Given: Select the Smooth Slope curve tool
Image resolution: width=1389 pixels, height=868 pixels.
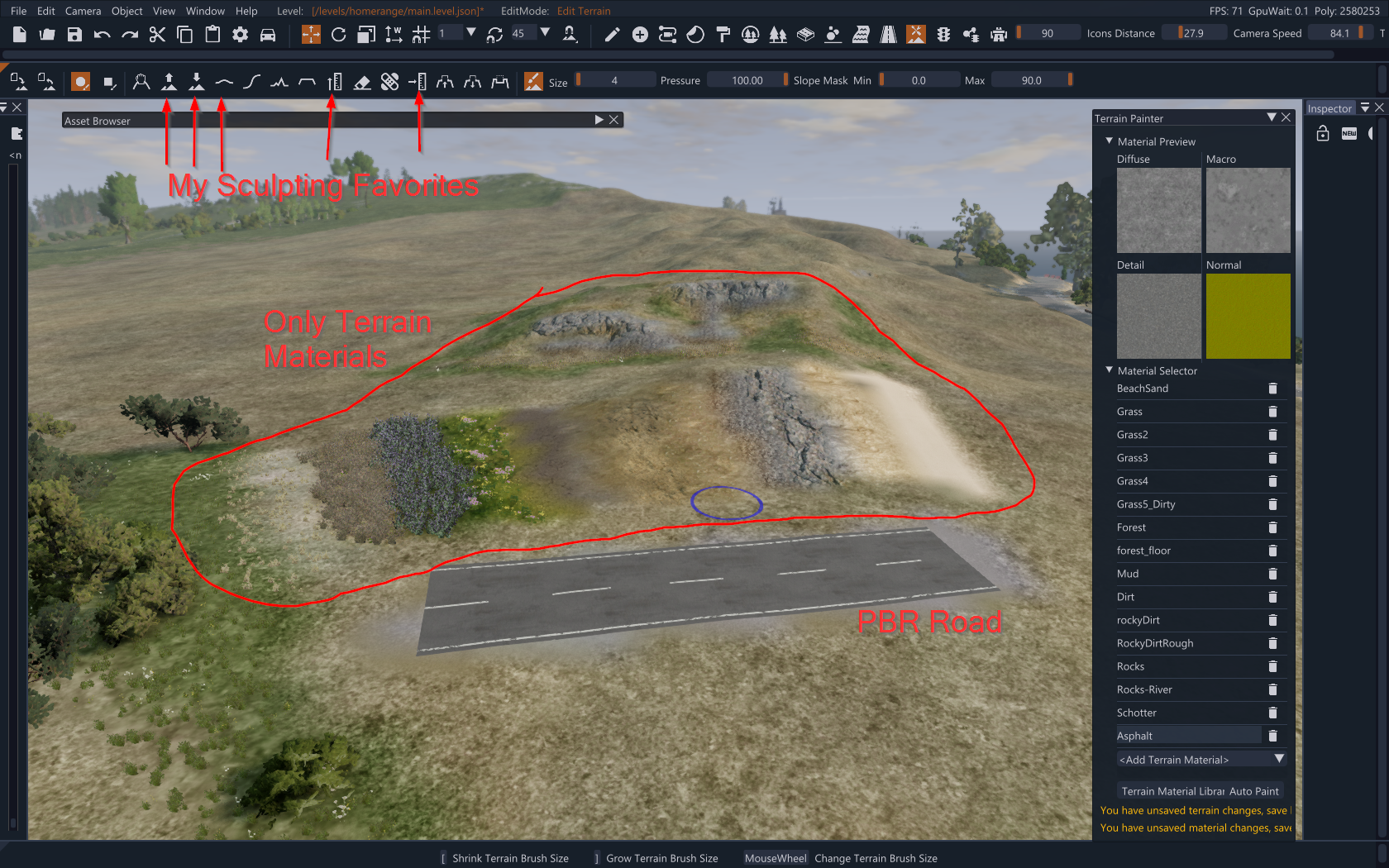Looking at the screenshot, I should pyautogui.click(x=252, y=81).
